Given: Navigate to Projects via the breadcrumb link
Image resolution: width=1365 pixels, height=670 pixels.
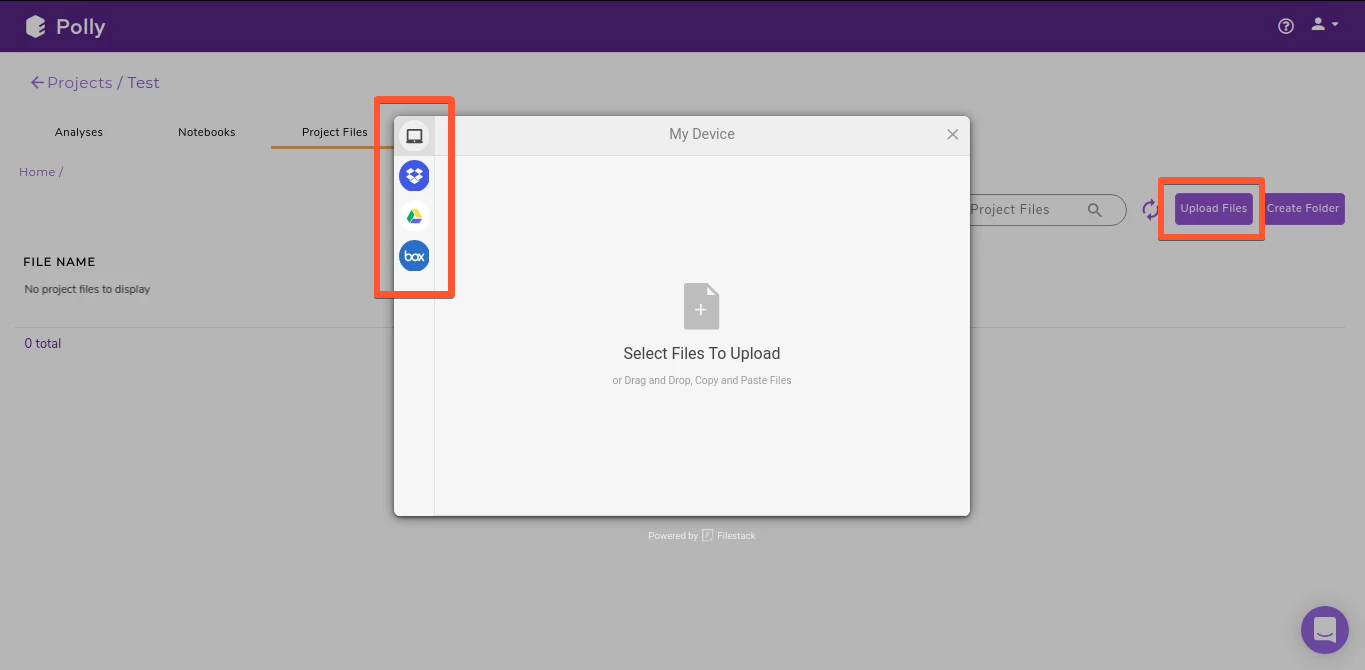Looking at the screenshot, I should coord(80,82).
